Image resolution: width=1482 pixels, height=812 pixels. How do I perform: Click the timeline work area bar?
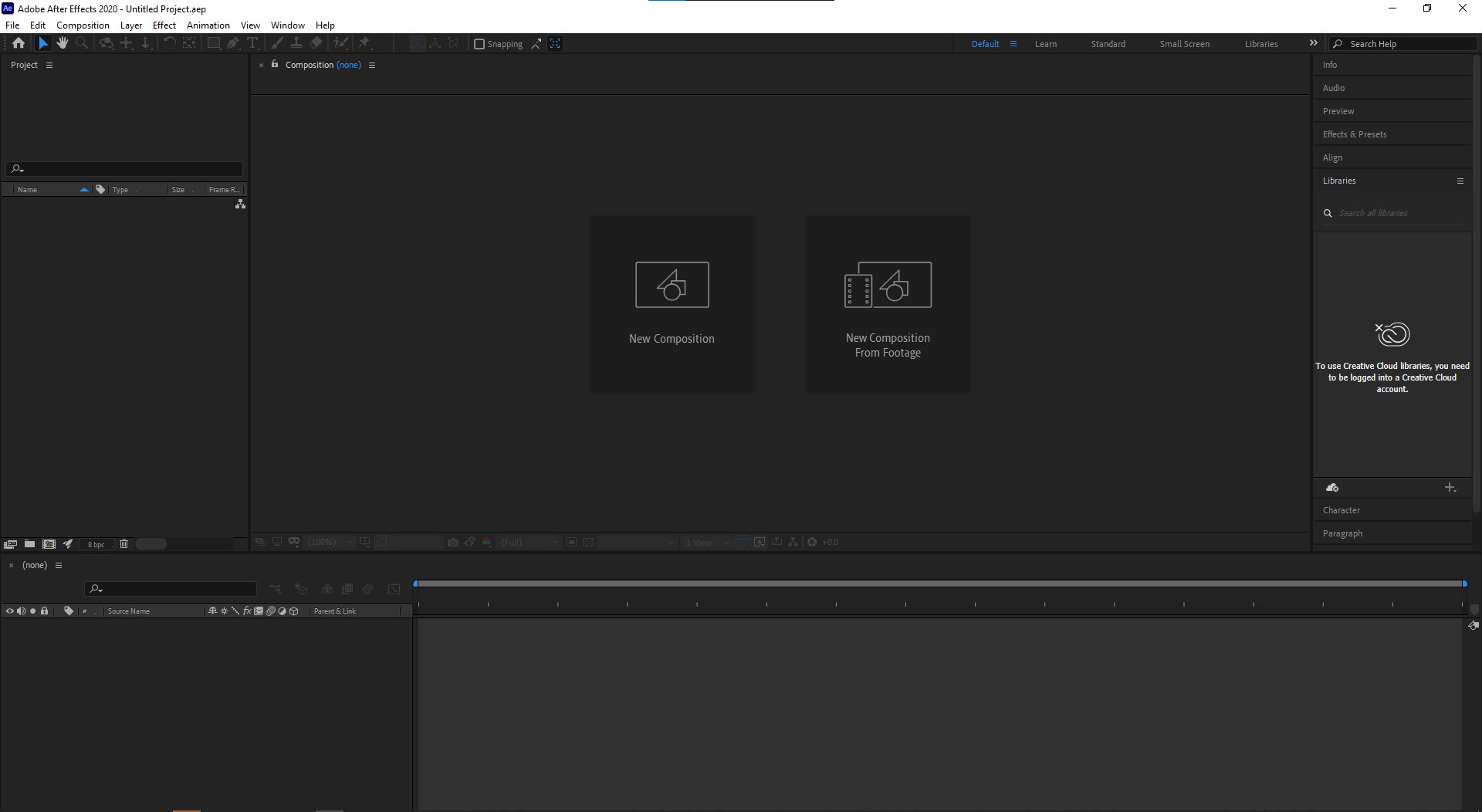pos(939,584)
